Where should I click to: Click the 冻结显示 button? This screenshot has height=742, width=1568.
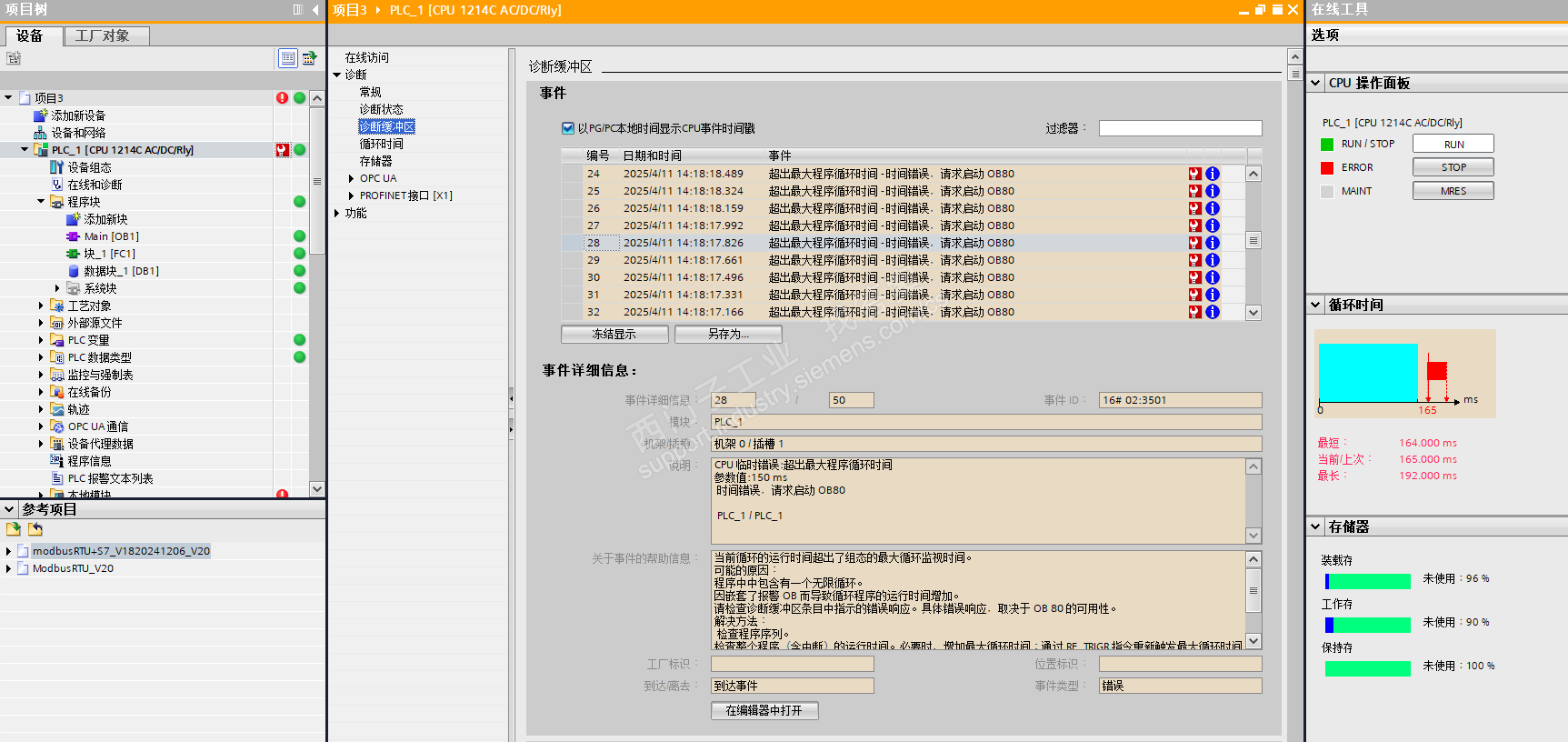[x=614, y=335]
